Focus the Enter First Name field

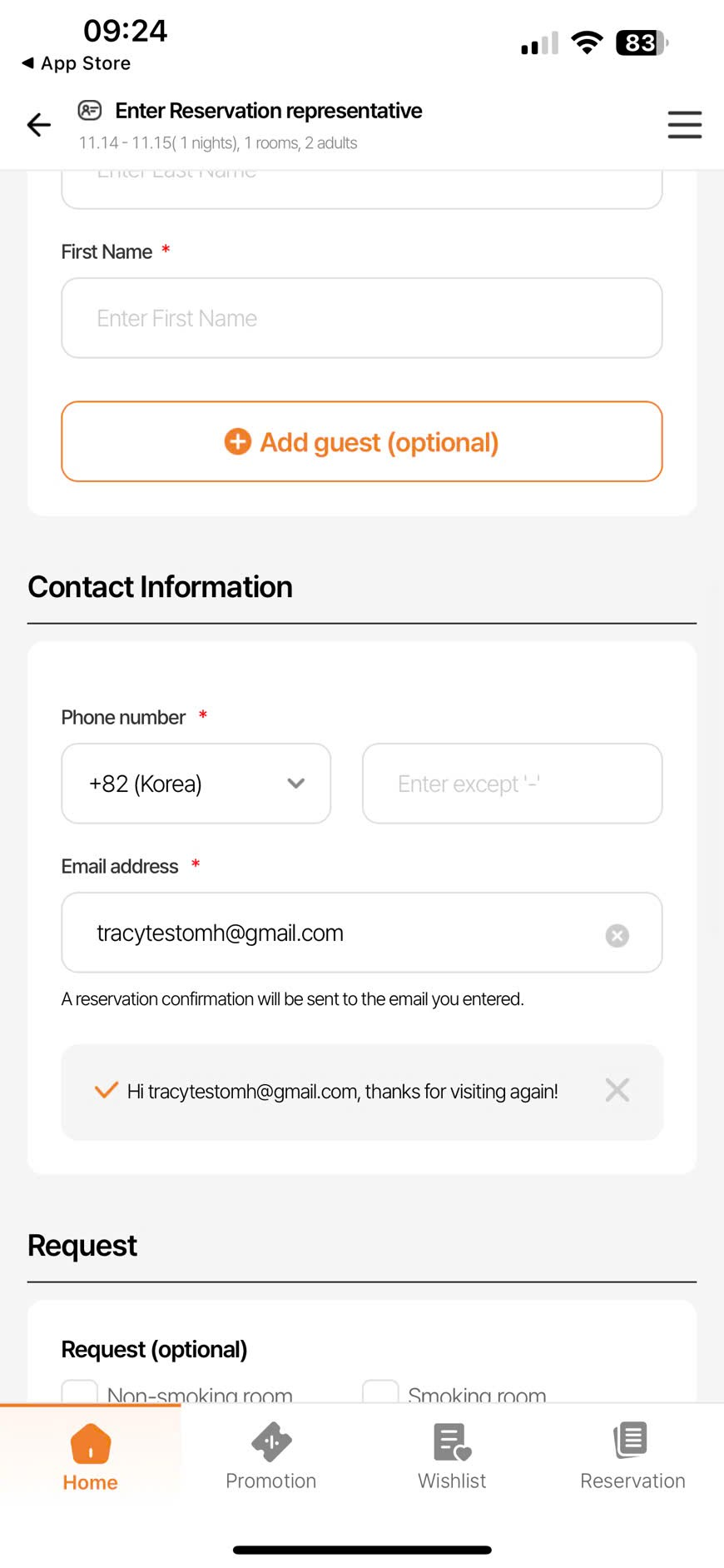[362, 318]
